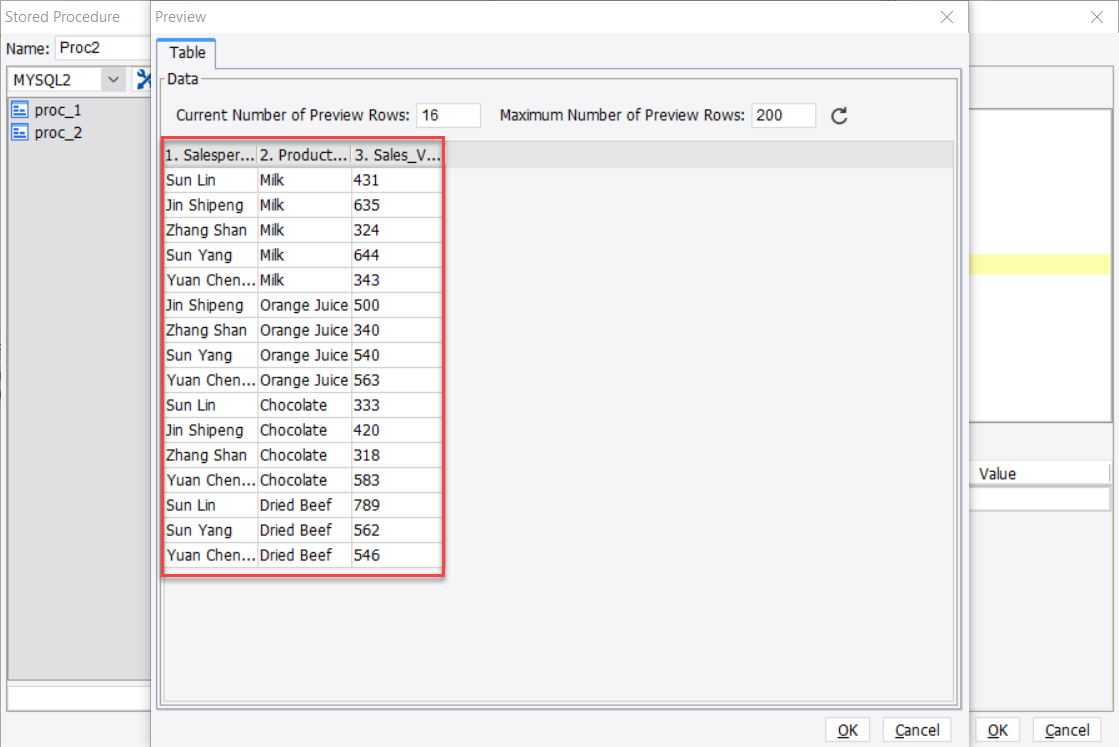The image size is (1119, 747).
Task: Click OK in the Stored Procedure dialog
Action: tap(997, 729)
